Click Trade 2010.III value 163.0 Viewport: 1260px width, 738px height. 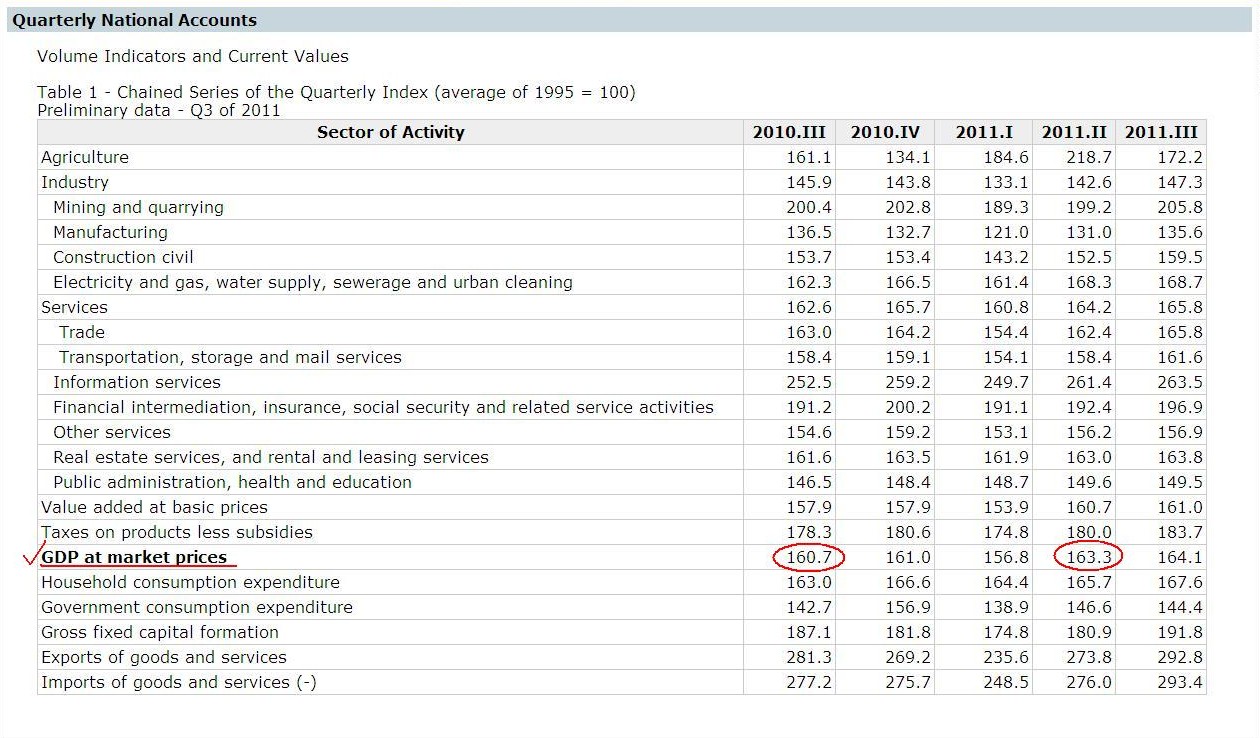809,332
